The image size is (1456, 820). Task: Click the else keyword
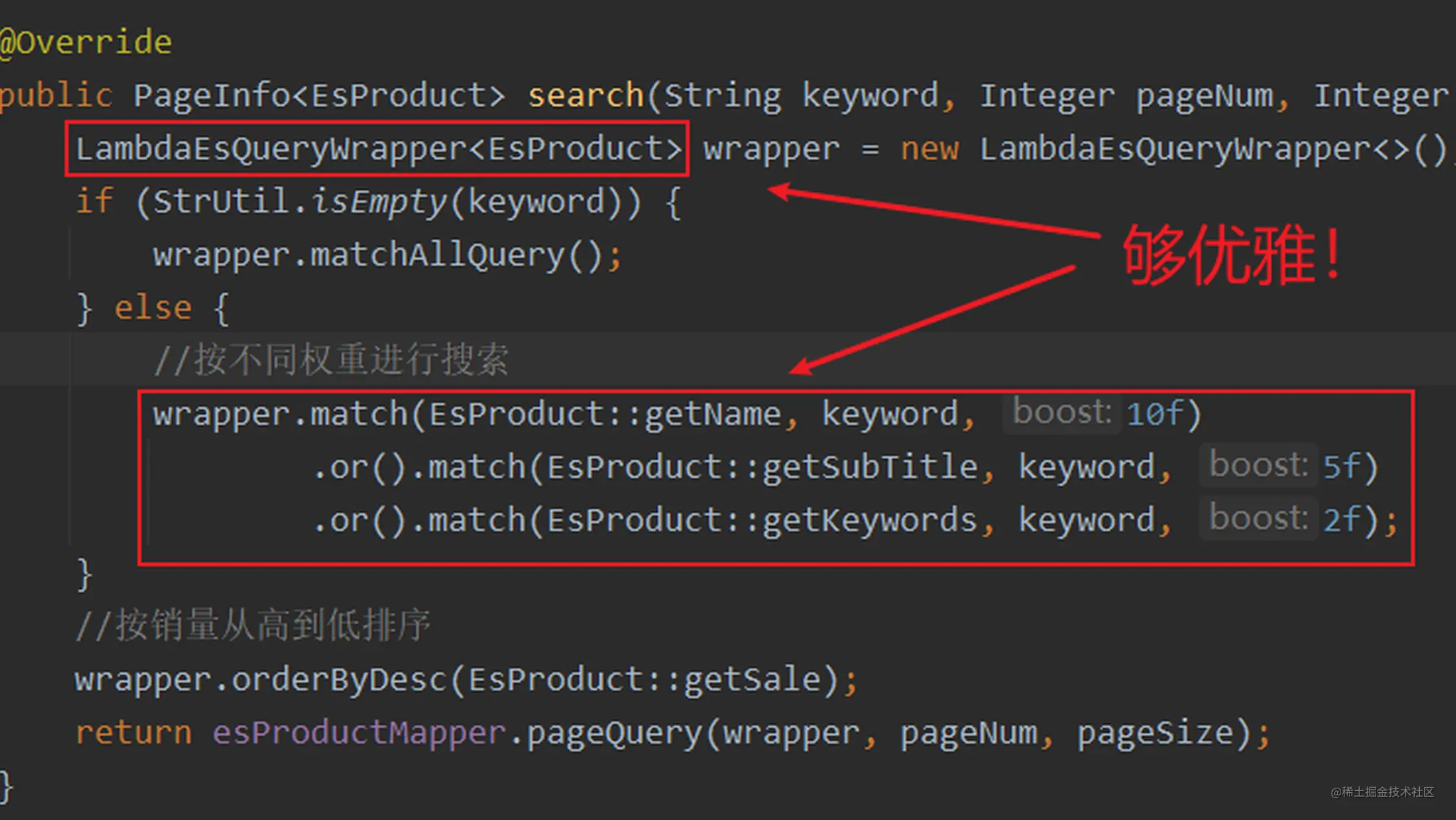coord(153,309)
